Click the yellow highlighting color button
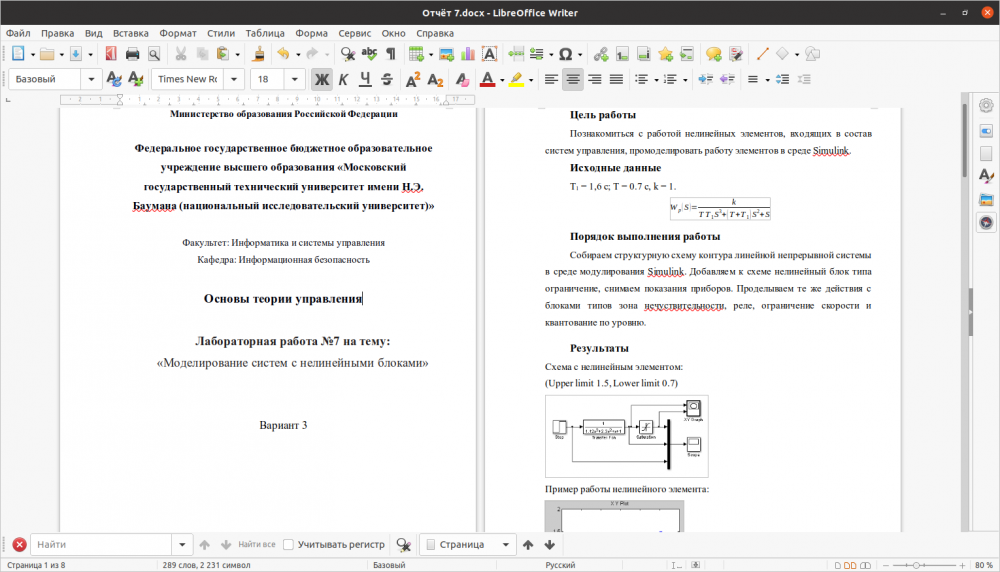This screenshot has width=1000, height=572. point(516,79)
